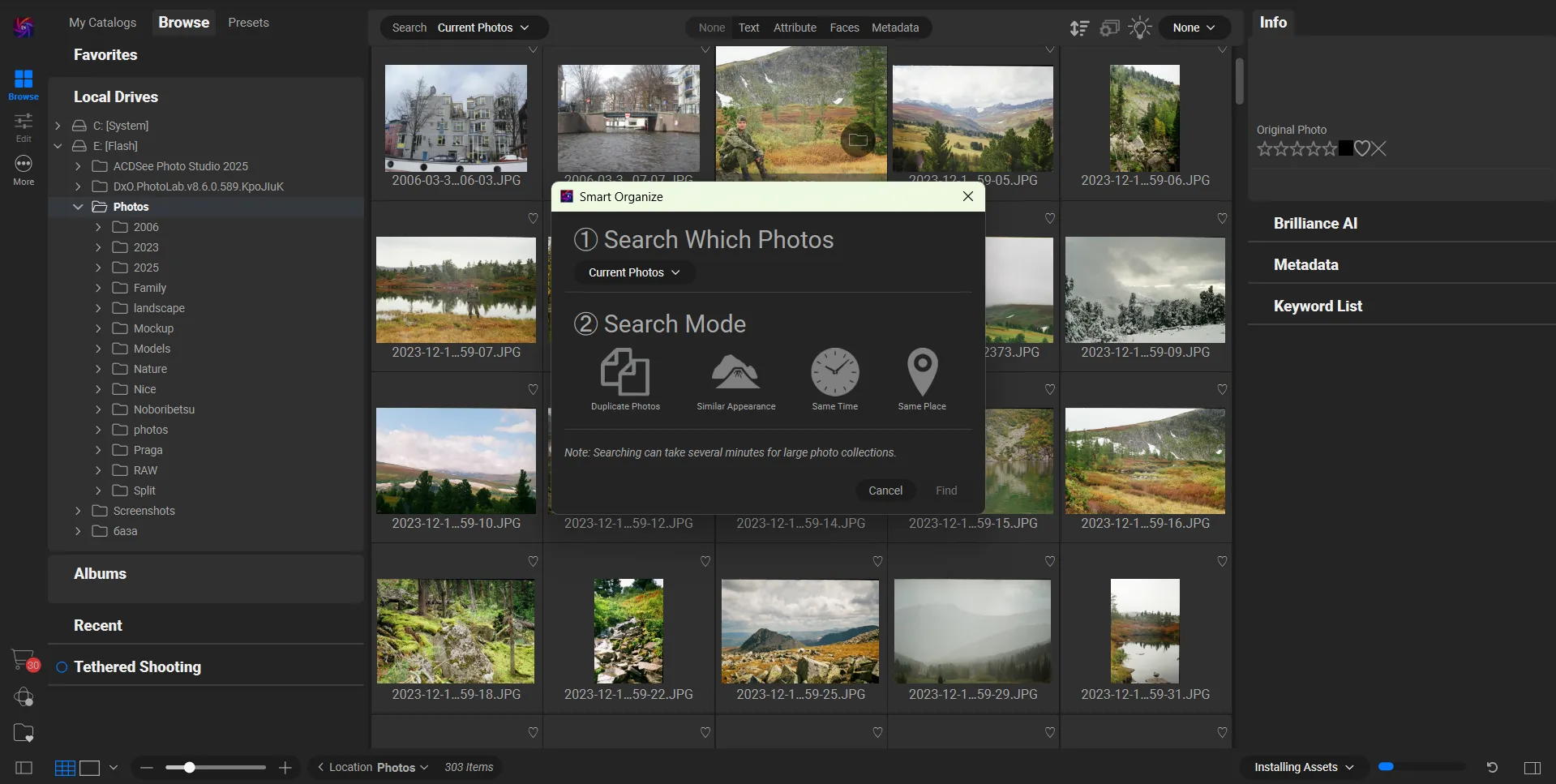Pick the Same Time search mode
This screenshot has height=784, width=1556.
834,379
